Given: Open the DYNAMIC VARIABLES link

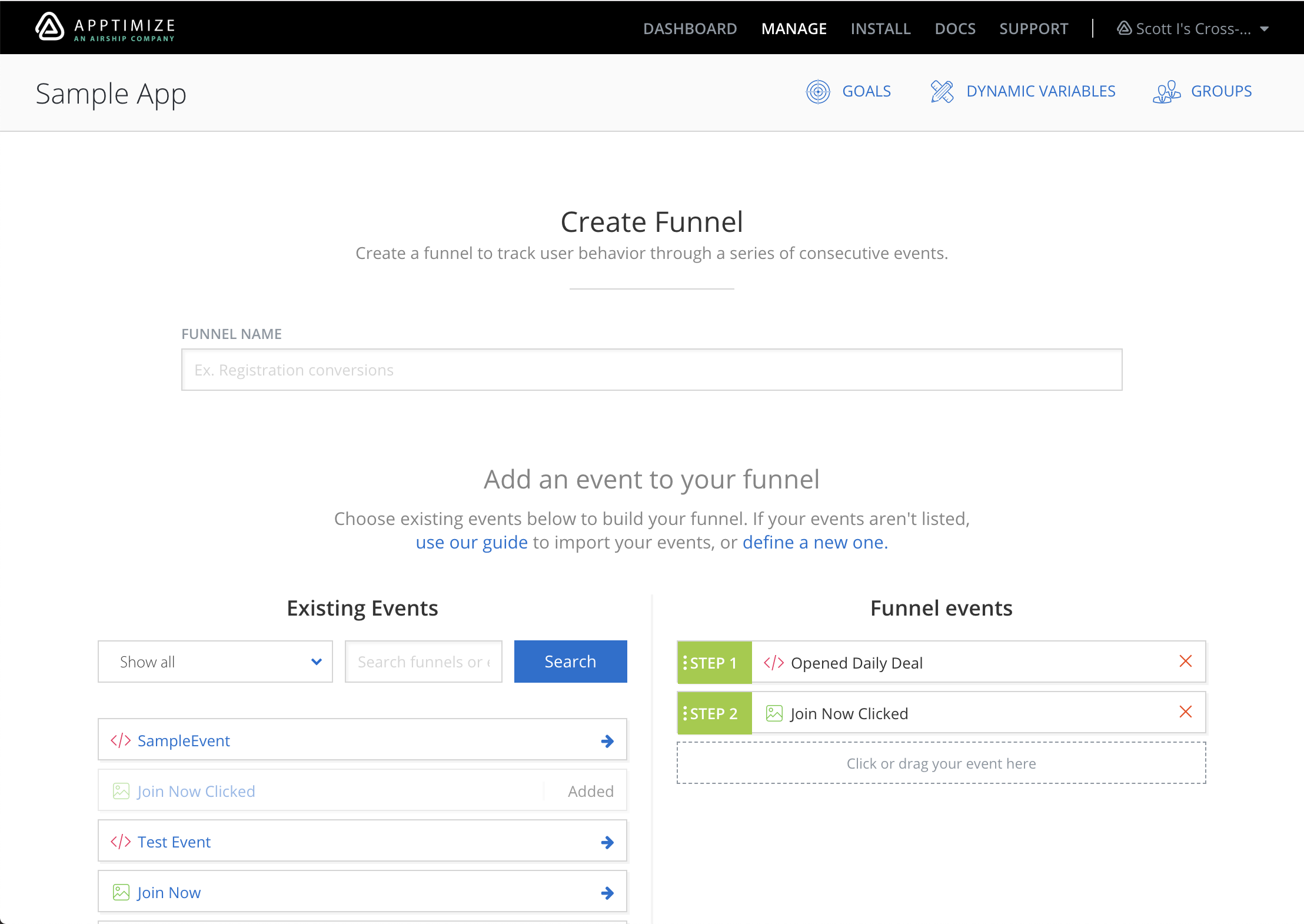Looking at the screenshot, I should [x=1041, y=91].
